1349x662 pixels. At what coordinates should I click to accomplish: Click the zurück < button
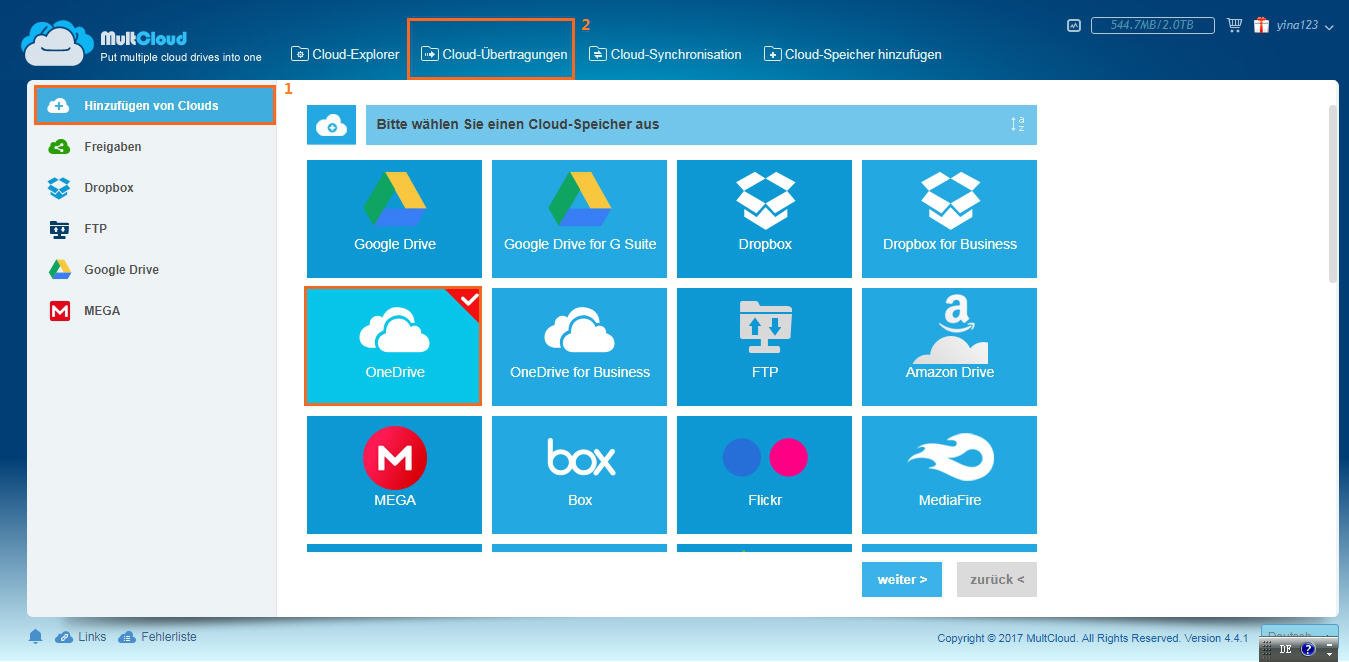tap(997, 579)
